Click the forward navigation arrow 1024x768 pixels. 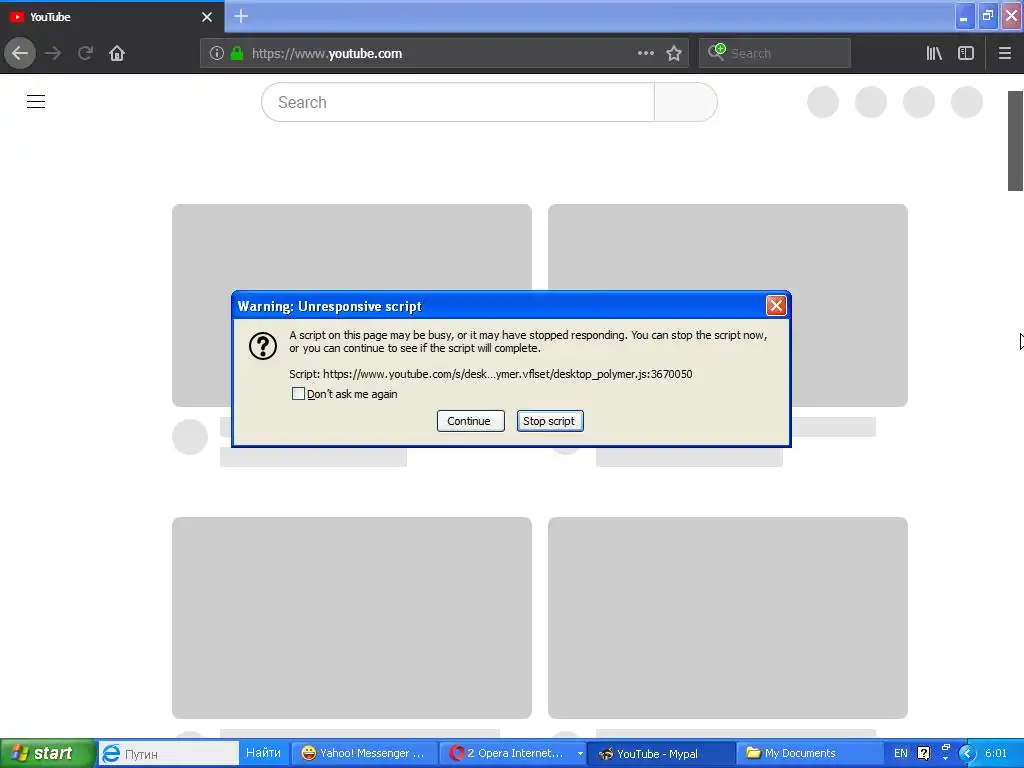tap(53, 54)
